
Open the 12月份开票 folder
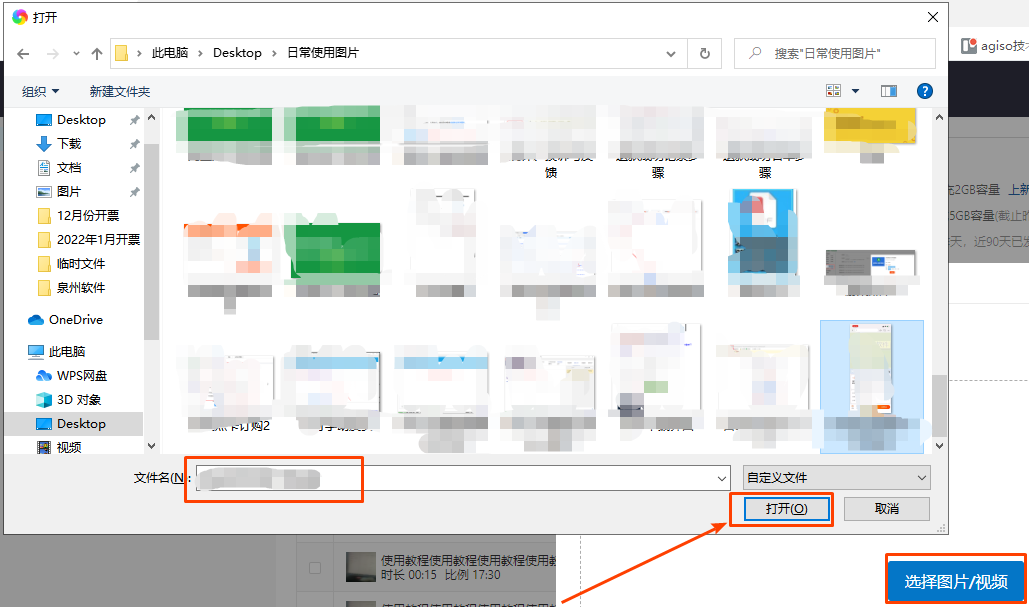(88, 216)
